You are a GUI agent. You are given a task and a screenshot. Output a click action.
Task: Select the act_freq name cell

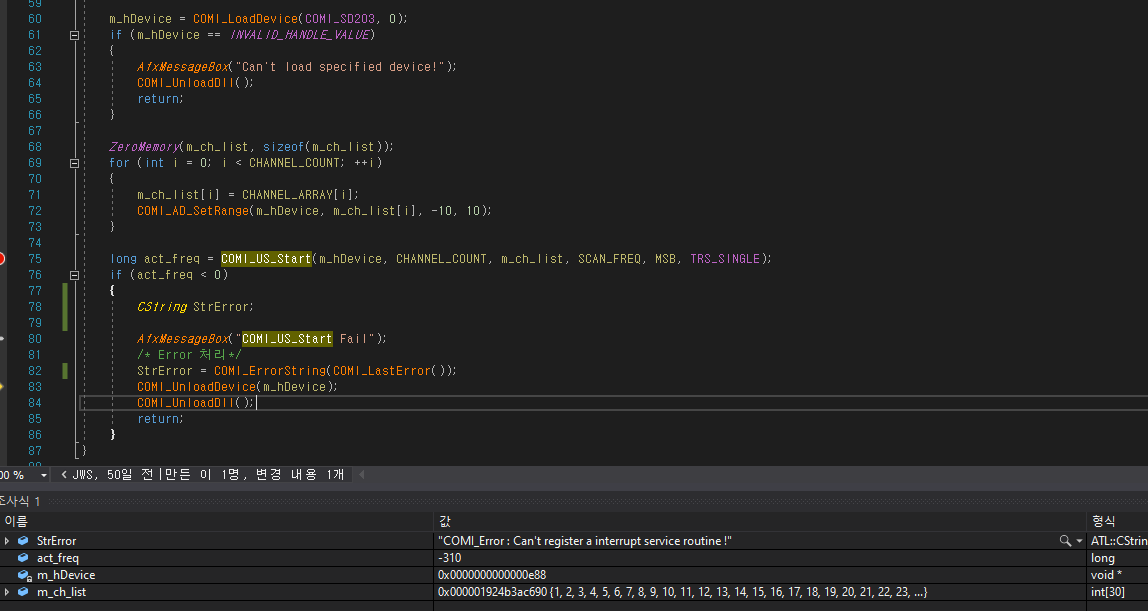57,558
